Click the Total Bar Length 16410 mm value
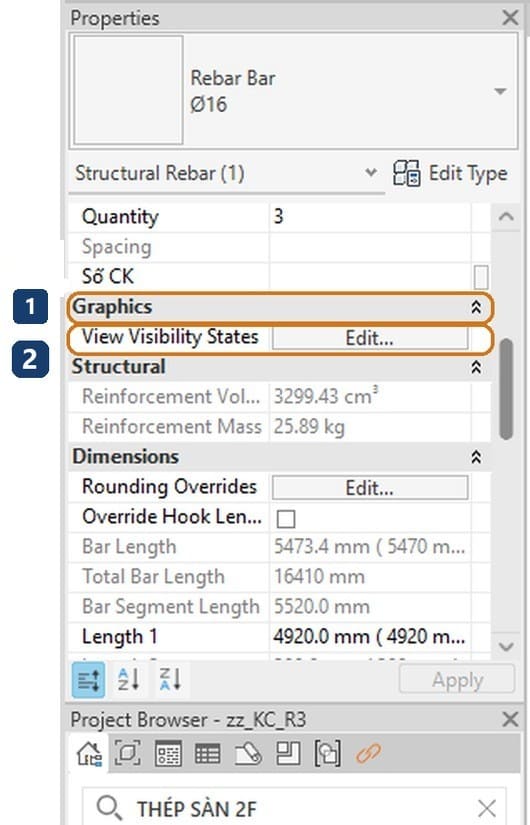The width and height of the screenshot is (530, 825). (319, 577)
